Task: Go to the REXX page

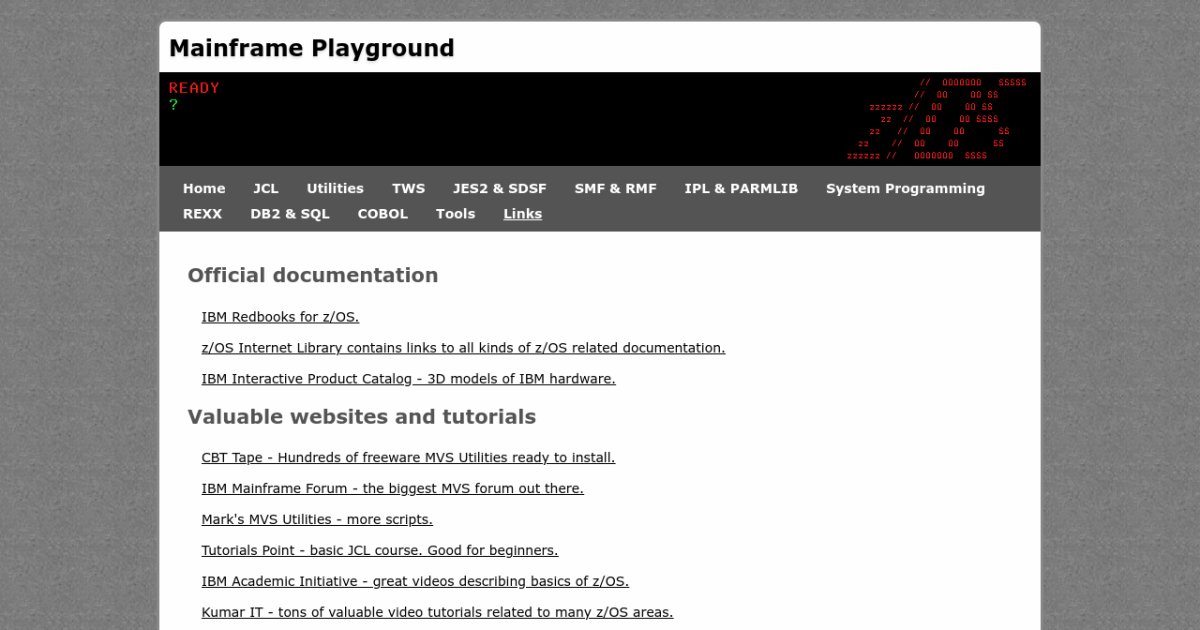Action: click(203, 214)
